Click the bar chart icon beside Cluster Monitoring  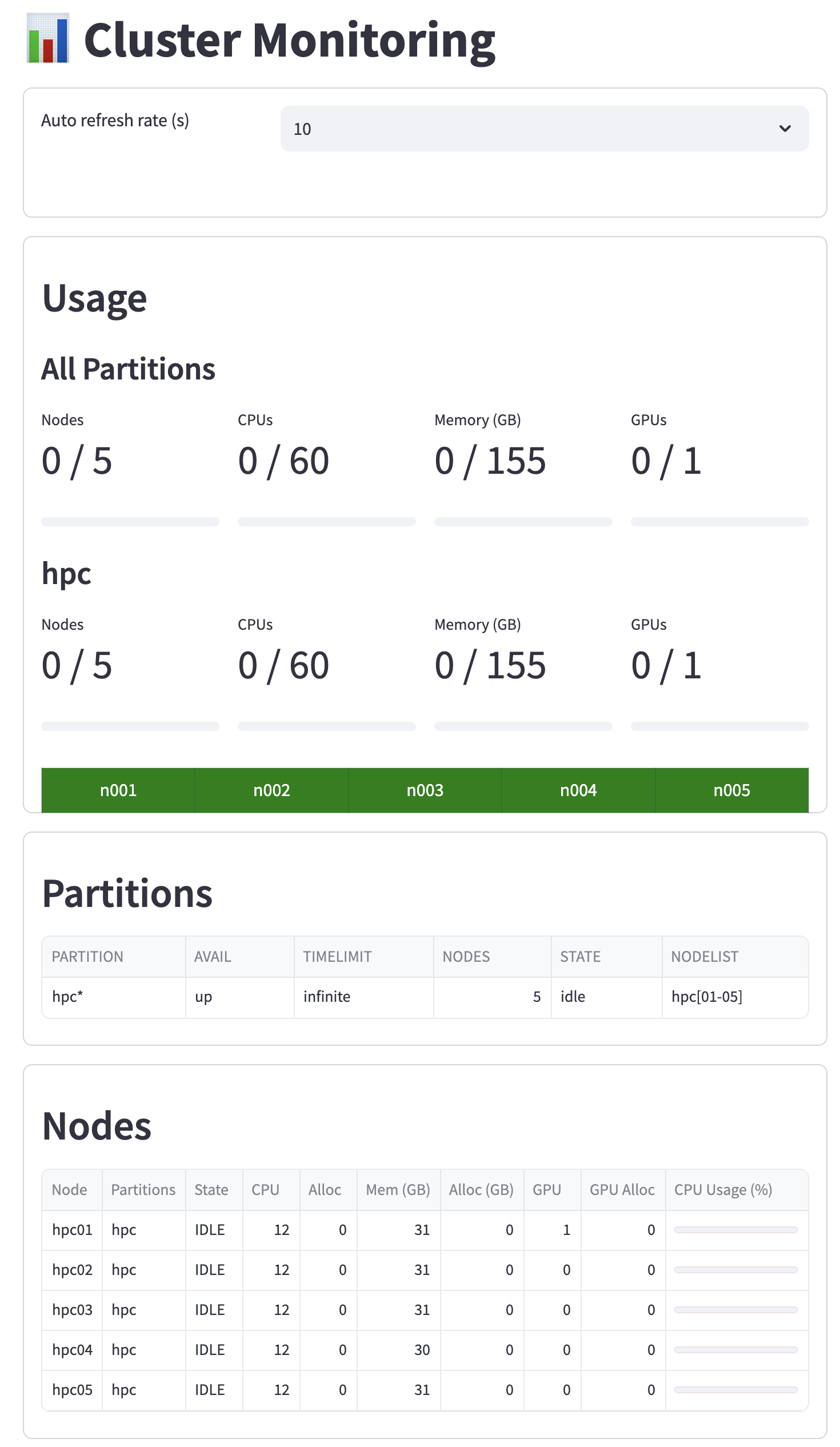[x=47, y=38]
